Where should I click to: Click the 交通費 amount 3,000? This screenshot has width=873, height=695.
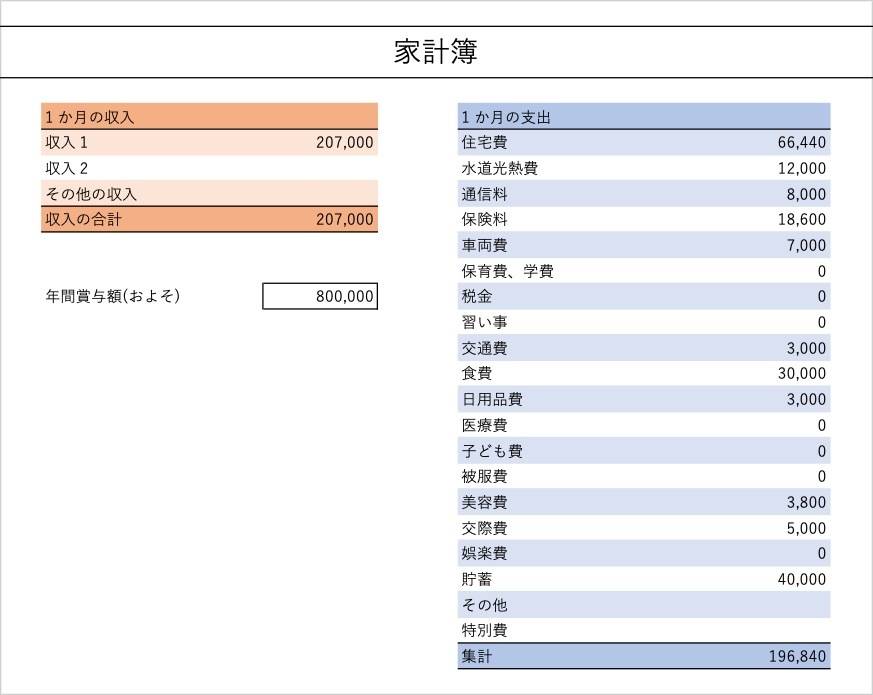(x=806, y=348)
